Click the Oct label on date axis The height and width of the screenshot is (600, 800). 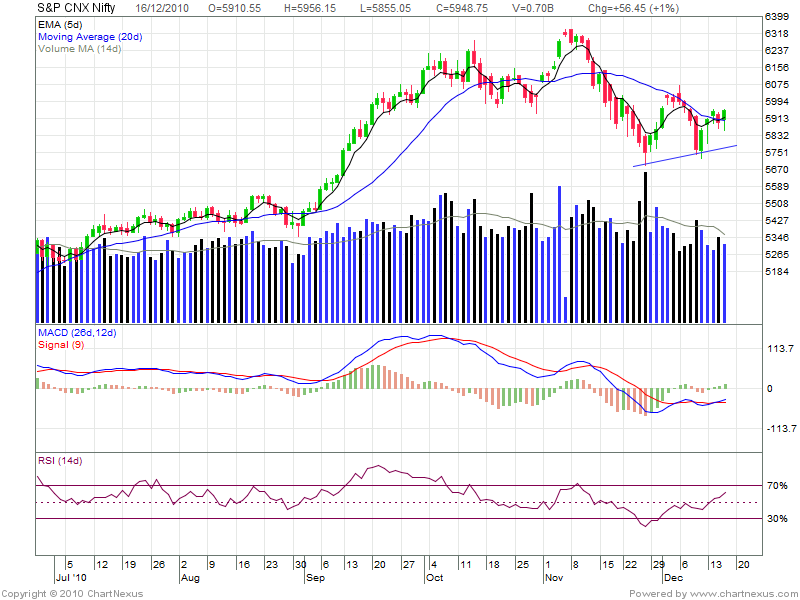[435, 578]
